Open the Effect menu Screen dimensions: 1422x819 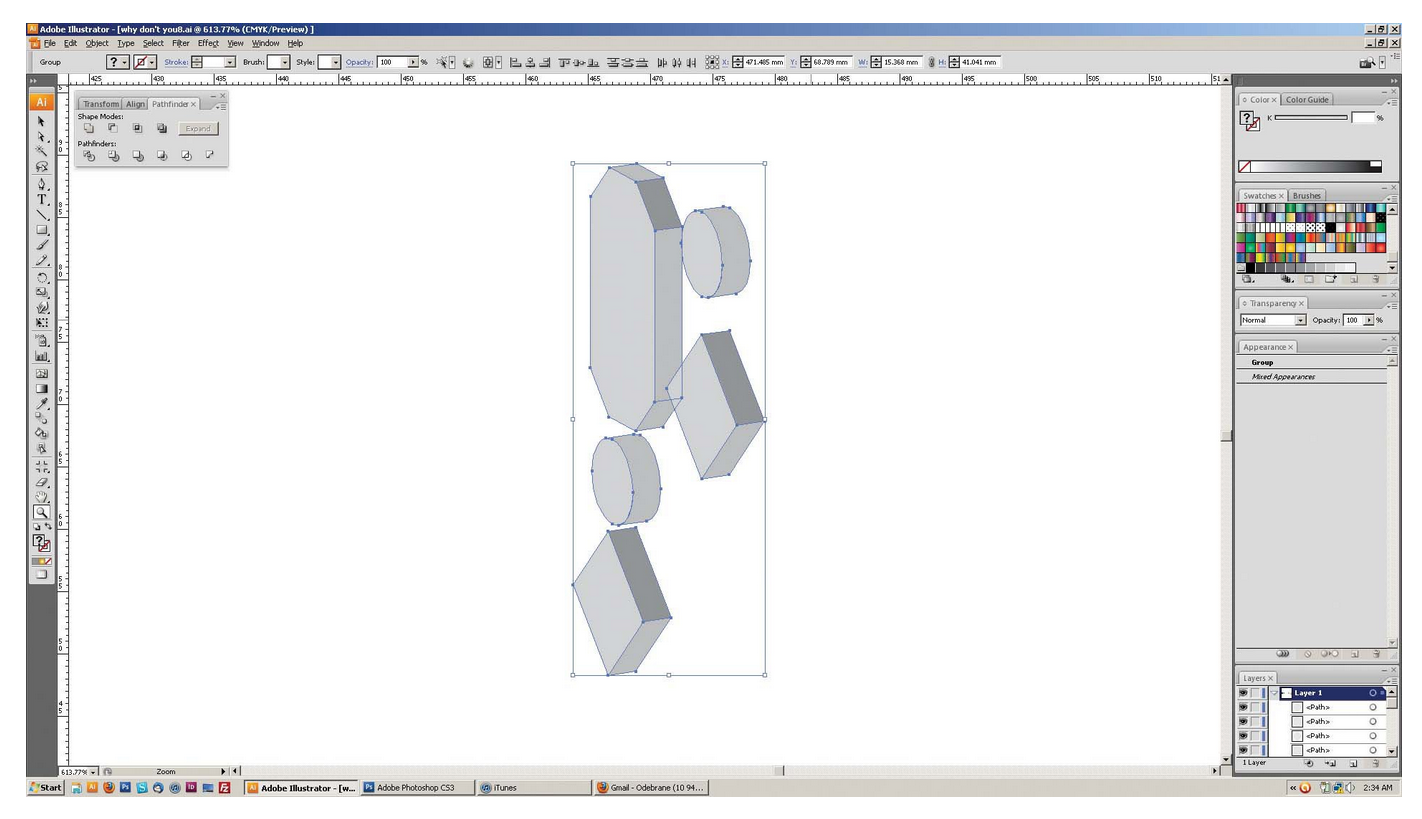point(208,43)
